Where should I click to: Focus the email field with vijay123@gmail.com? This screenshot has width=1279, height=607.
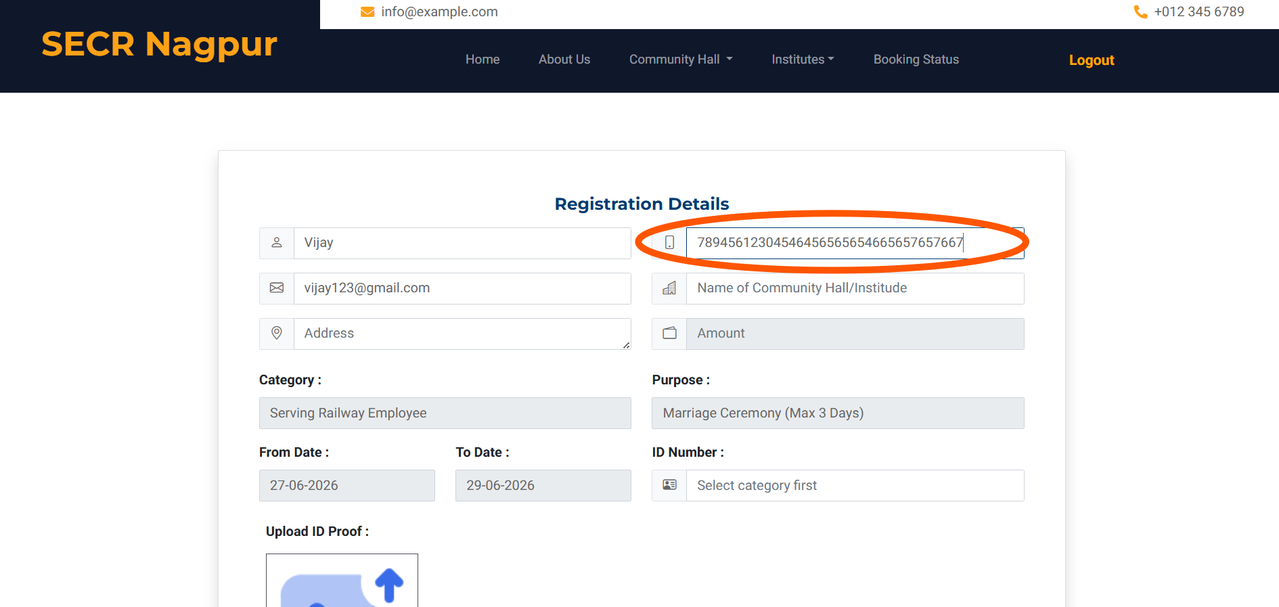[462, 288]
